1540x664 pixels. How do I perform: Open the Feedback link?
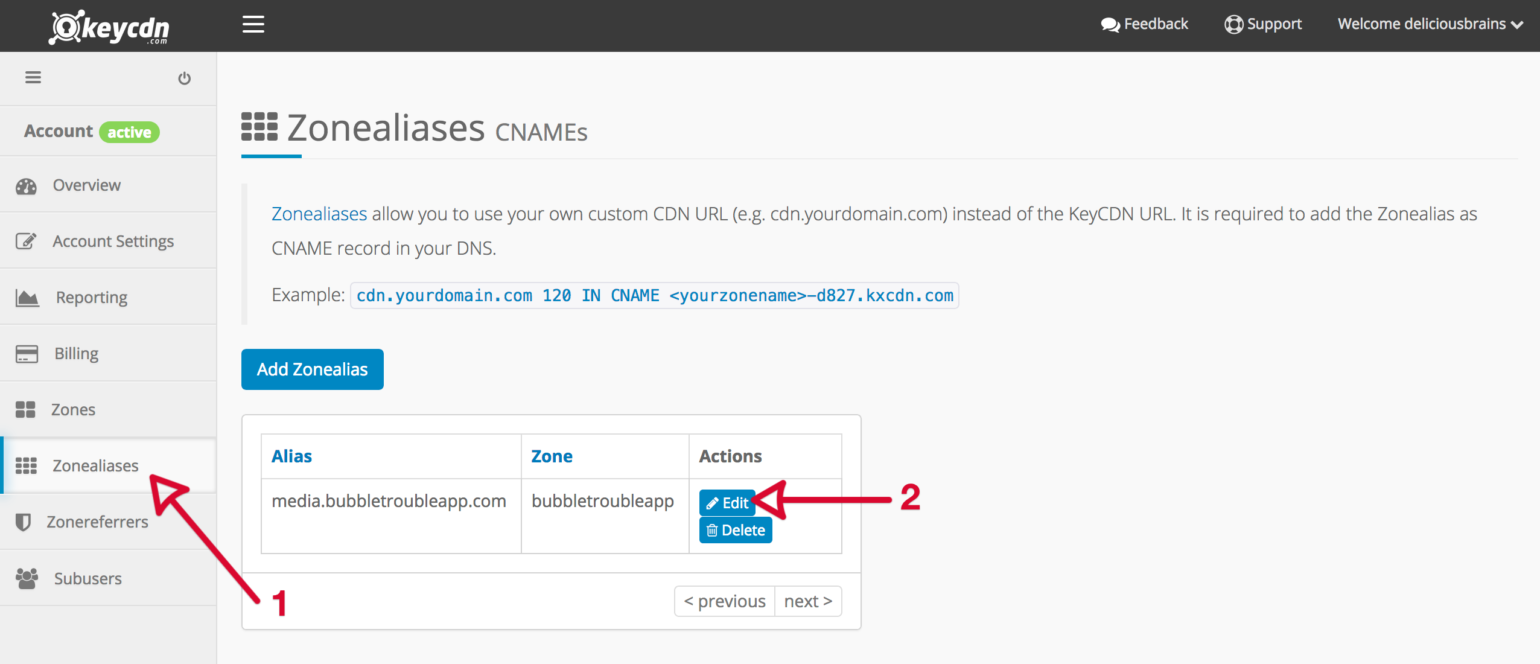[1144, 24]
